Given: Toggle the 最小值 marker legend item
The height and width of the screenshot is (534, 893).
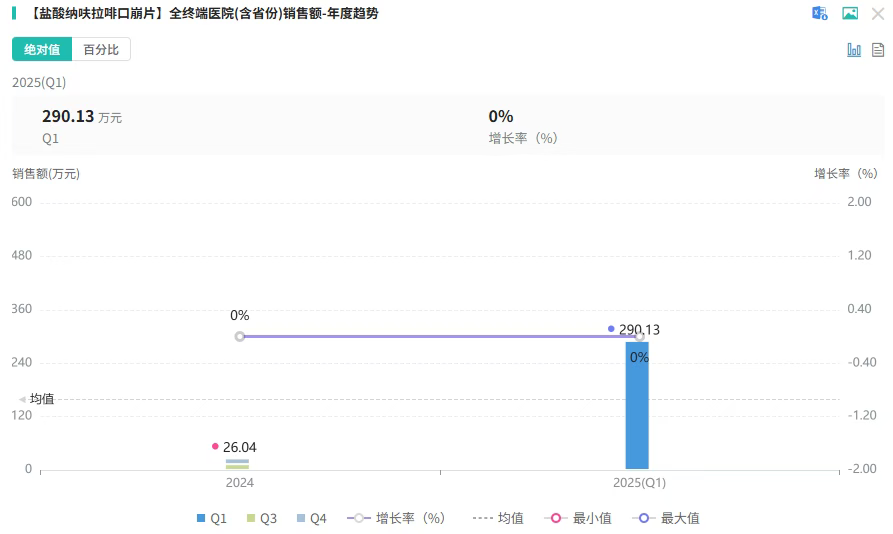Looking at the screenshot, I should click(578, 518).
